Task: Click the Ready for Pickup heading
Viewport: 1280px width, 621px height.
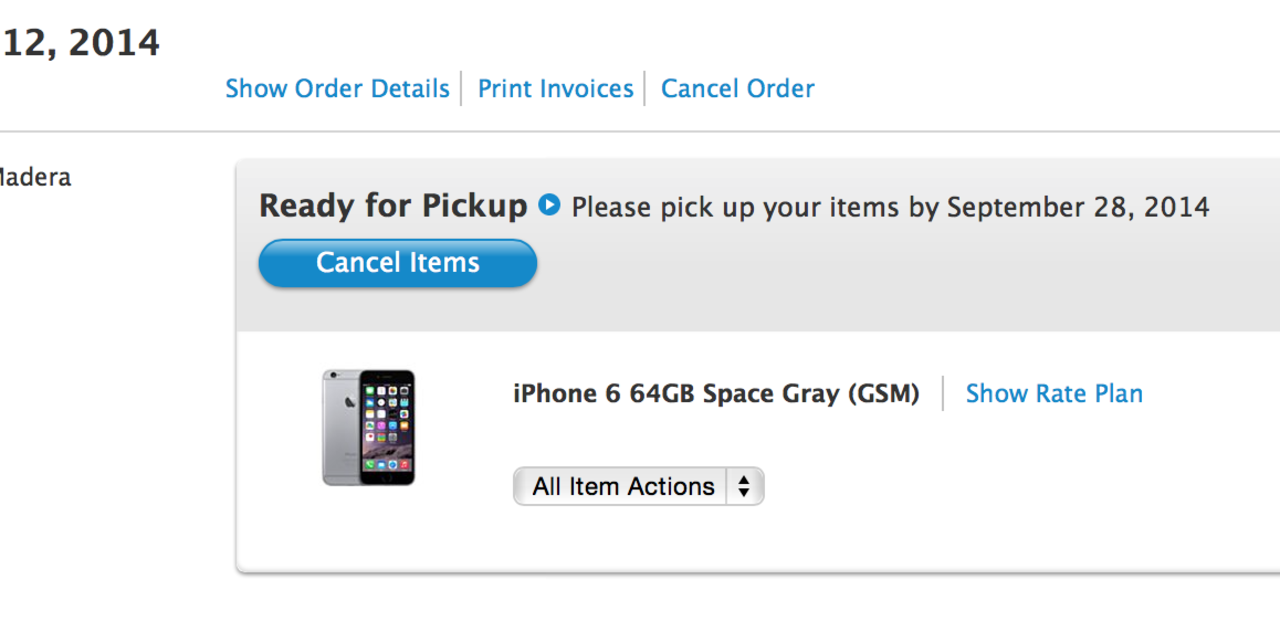Action: click(x=392, y=206)
